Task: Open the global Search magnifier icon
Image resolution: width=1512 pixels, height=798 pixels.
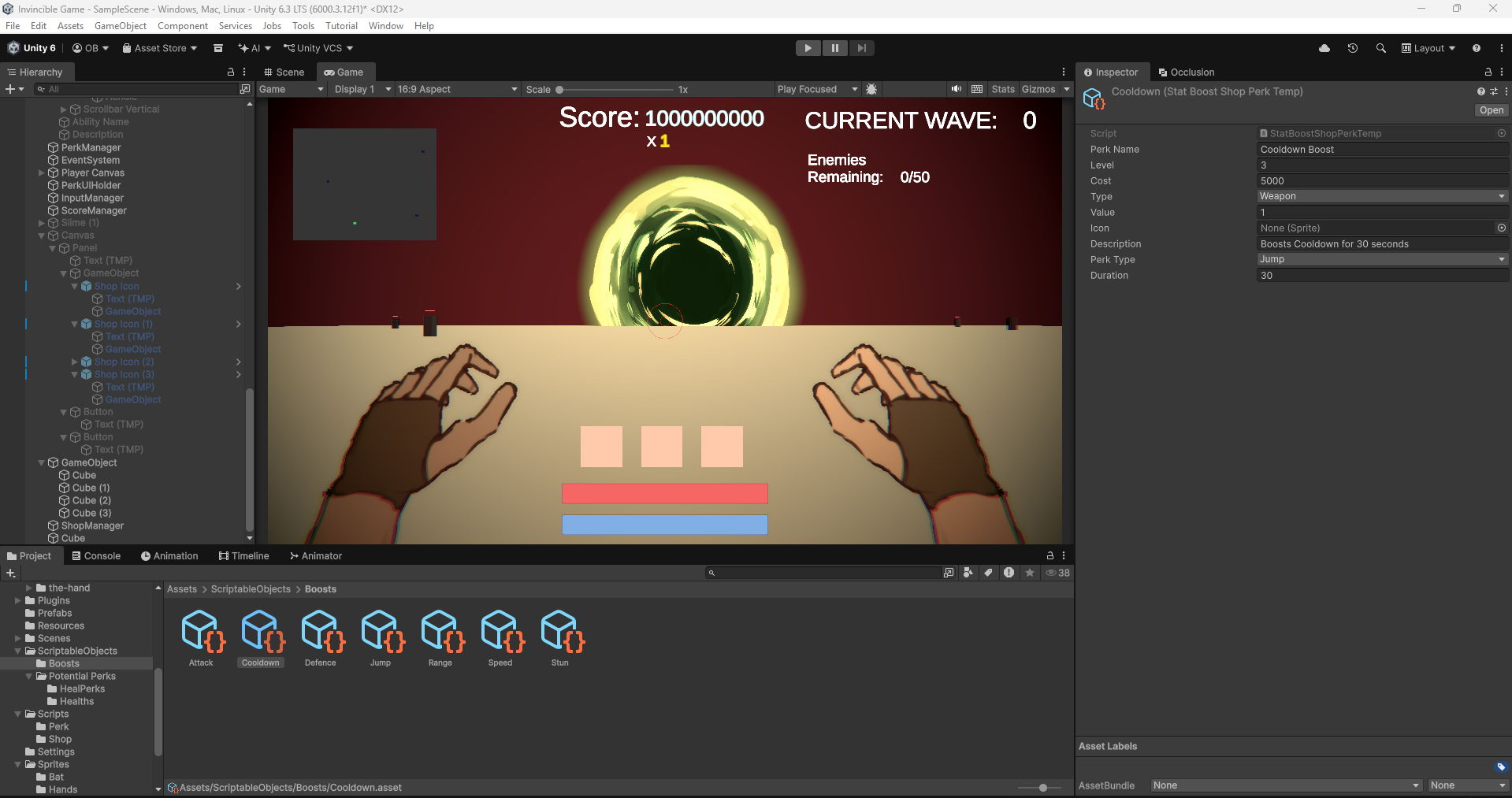Action: tap(1381, 48)
